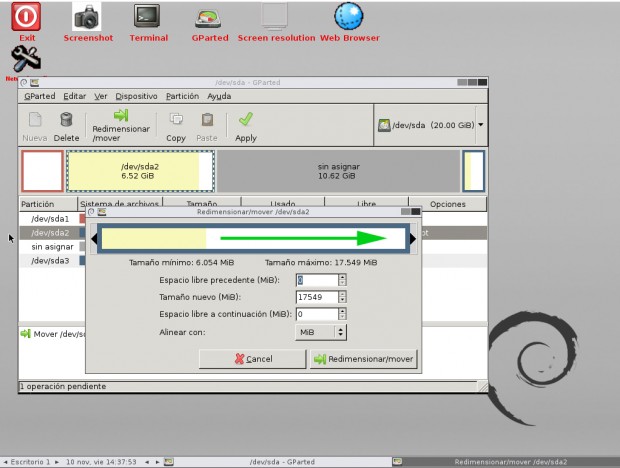Open the GParted menu
The height and width of the screenshot is (468, 620).
(x=40, y=96)
